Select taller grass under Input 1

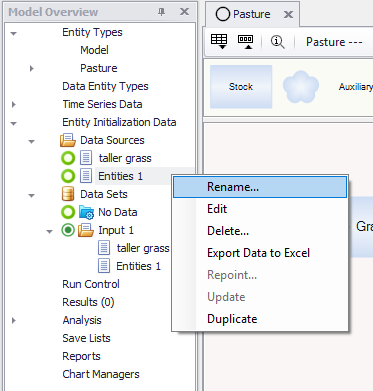(143, 248)
